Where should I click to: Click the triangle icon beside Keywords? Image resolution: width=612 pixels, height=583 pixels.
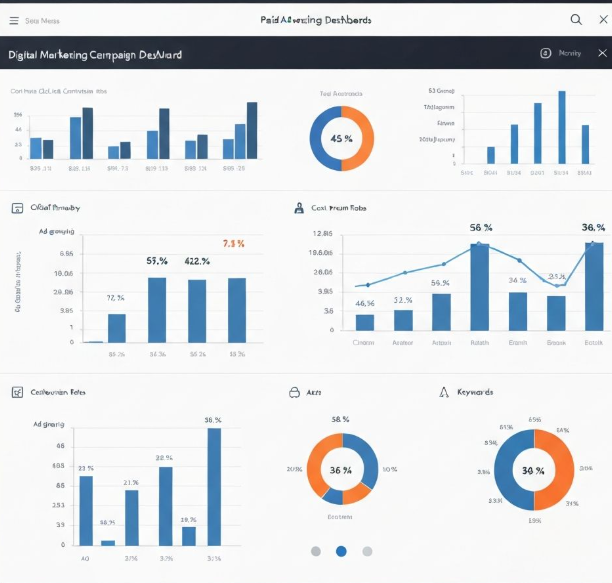444,392
